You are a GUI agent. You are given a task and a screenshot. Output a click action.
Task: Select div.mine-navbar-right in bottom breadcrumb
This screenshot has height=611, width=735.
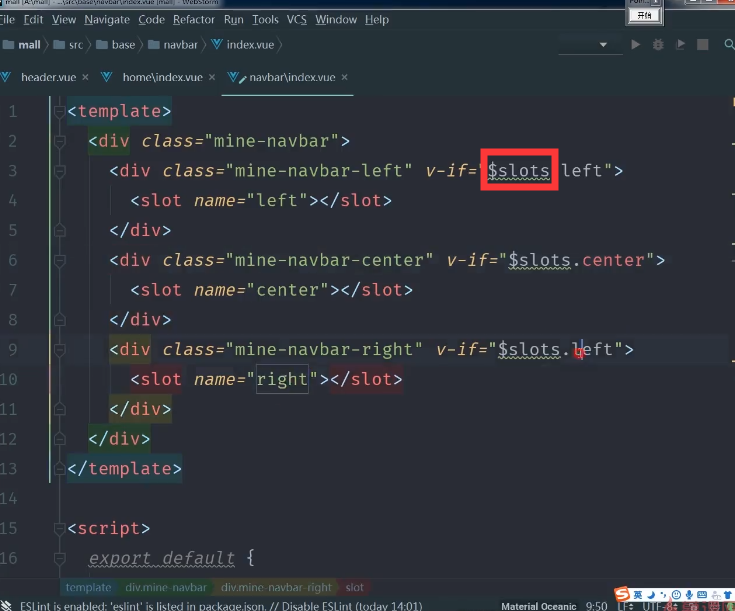click(x=276, y=587)
